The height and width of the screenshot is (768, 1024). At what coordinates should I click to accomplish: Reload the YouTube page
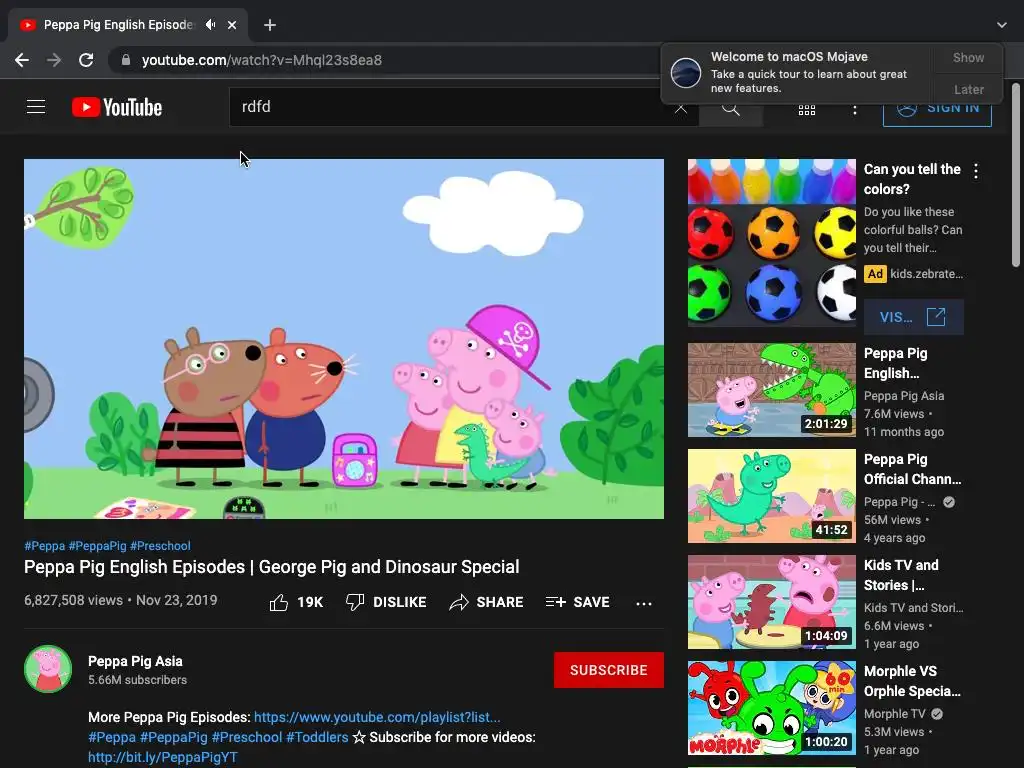tap(86, 60)
